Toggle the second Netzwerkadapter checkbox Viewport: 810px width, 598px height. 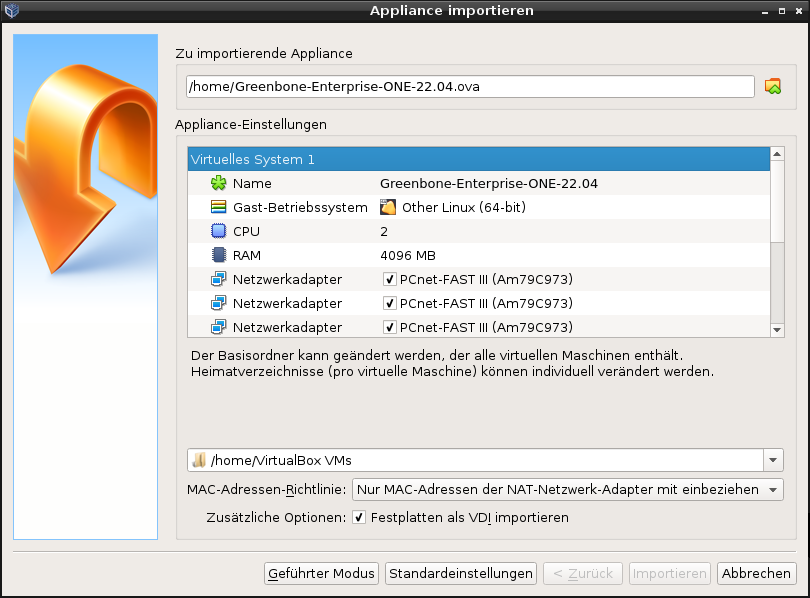pyautogui.click(x=390, y=303)
